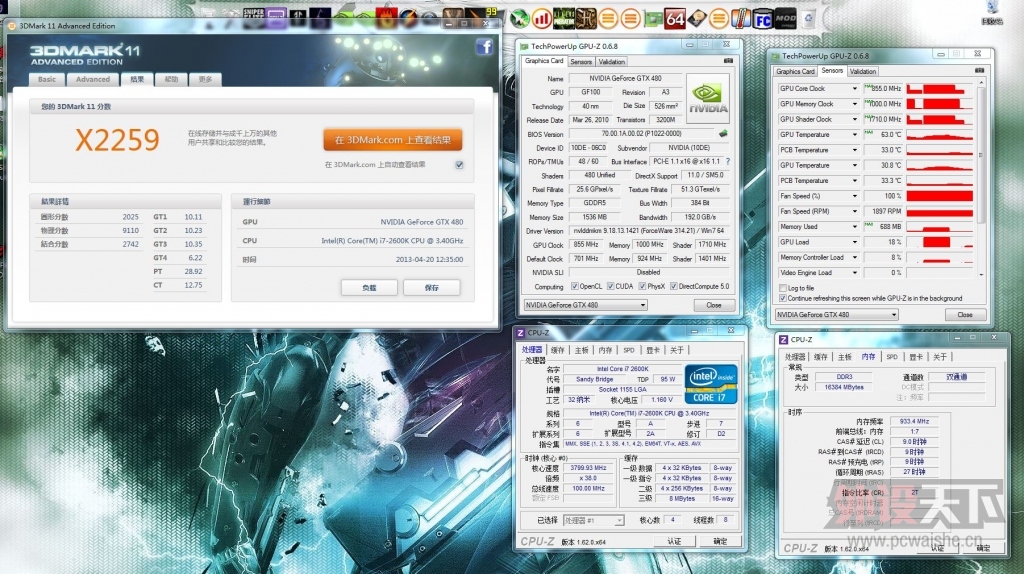Open the green arrow globe icon in the dock
Screen dimensions: 1024x574
coord(519,19)
